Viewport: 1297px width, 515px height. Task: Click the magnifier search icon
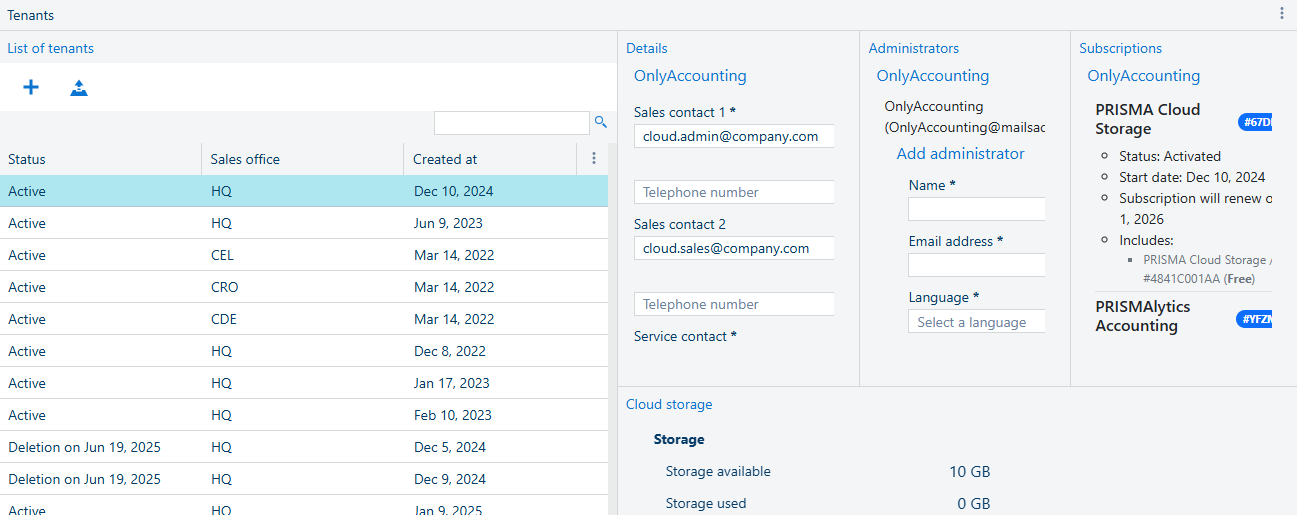tap(601, 122)
